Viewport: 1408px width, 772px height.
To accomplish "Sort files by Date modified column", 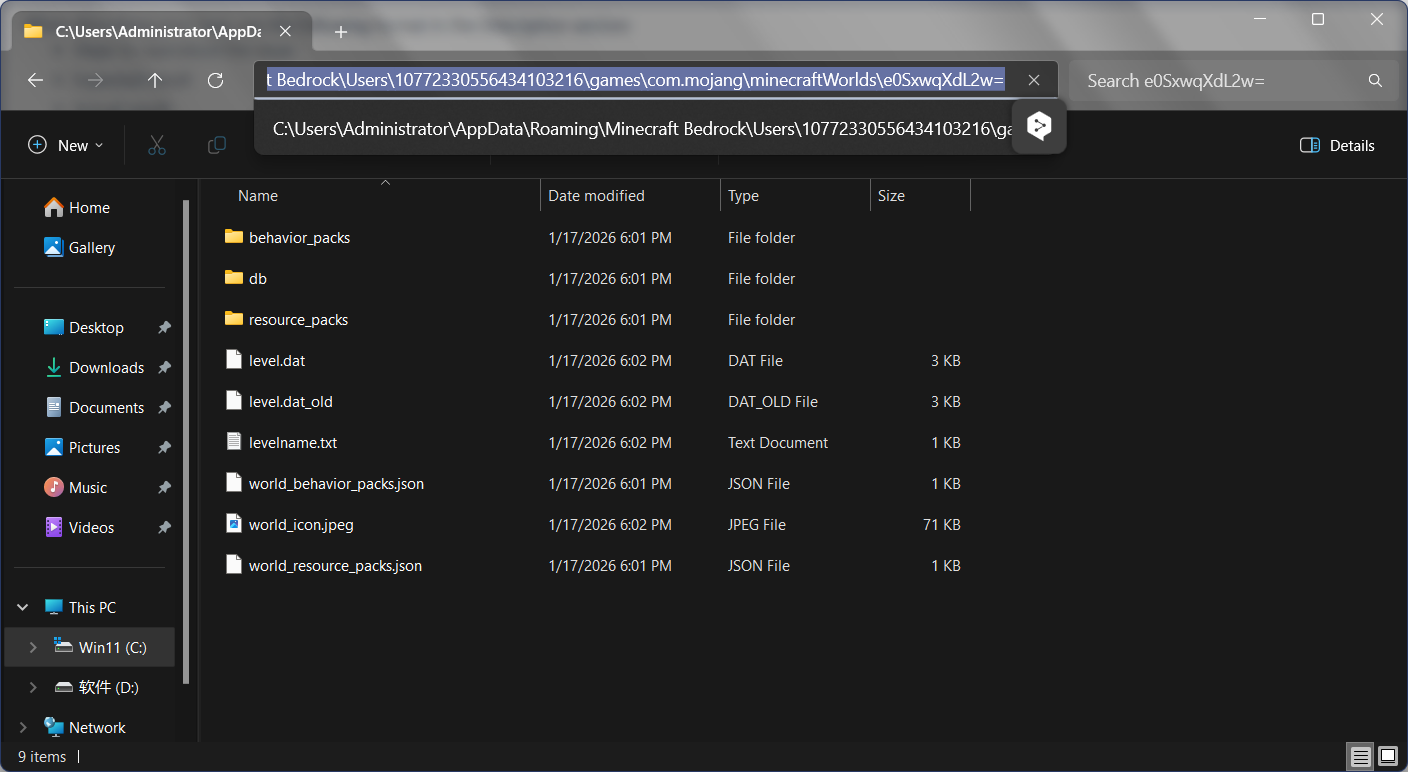I will coord(596,196).
